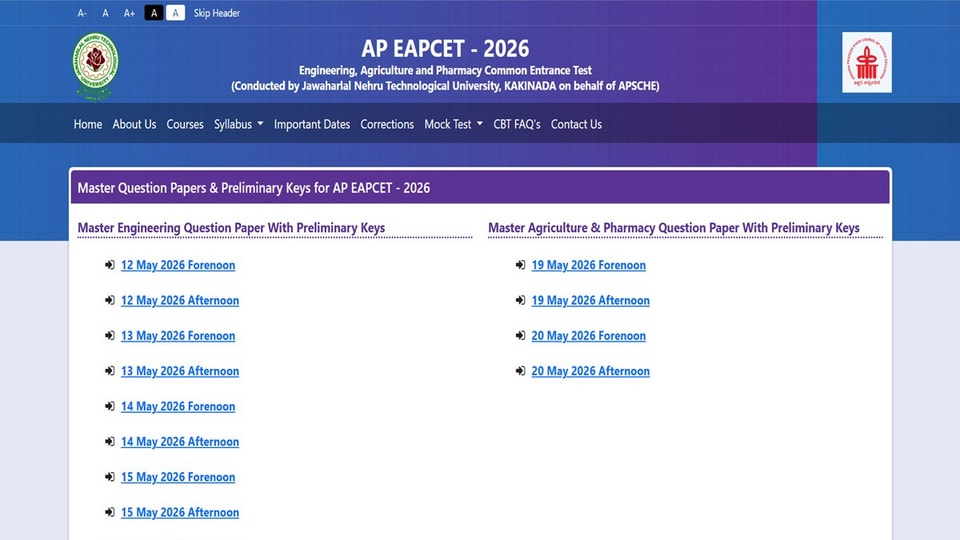Switch to white standard theme
The width and height of the screenshot is (960, 540).
tap(175, 13)
